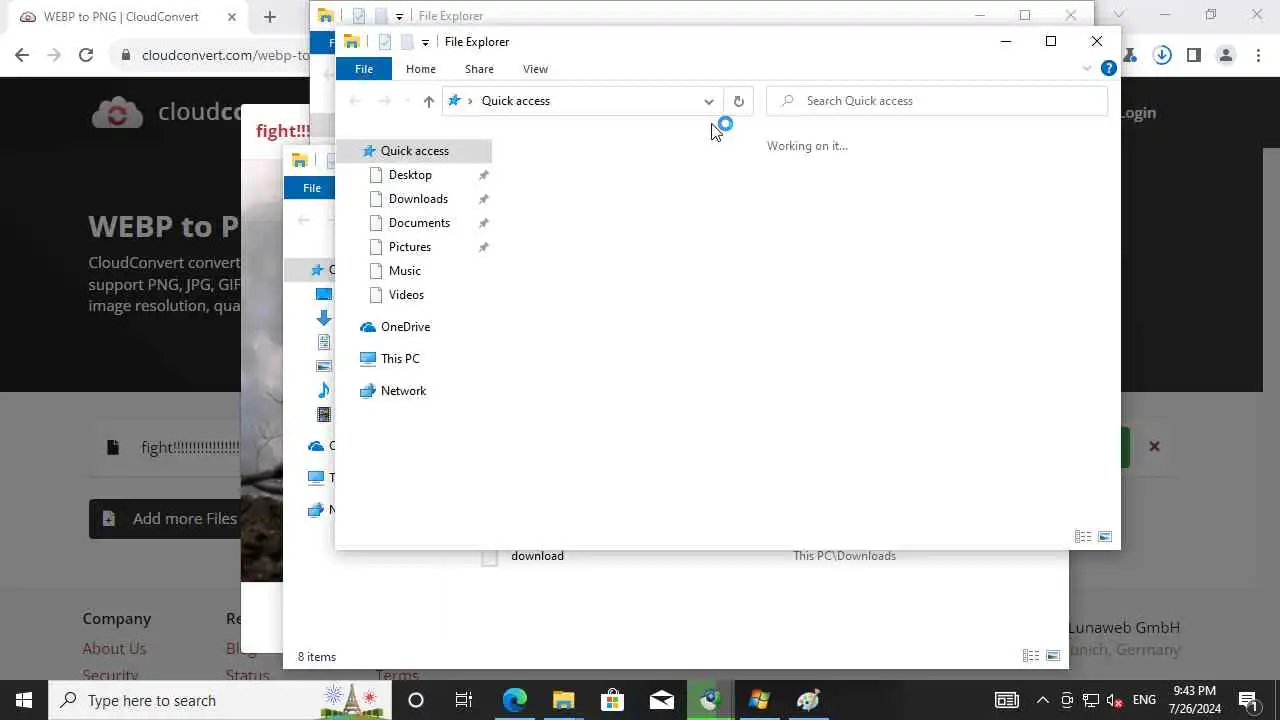Click the Up one level arrow

[x=429, y=101]
